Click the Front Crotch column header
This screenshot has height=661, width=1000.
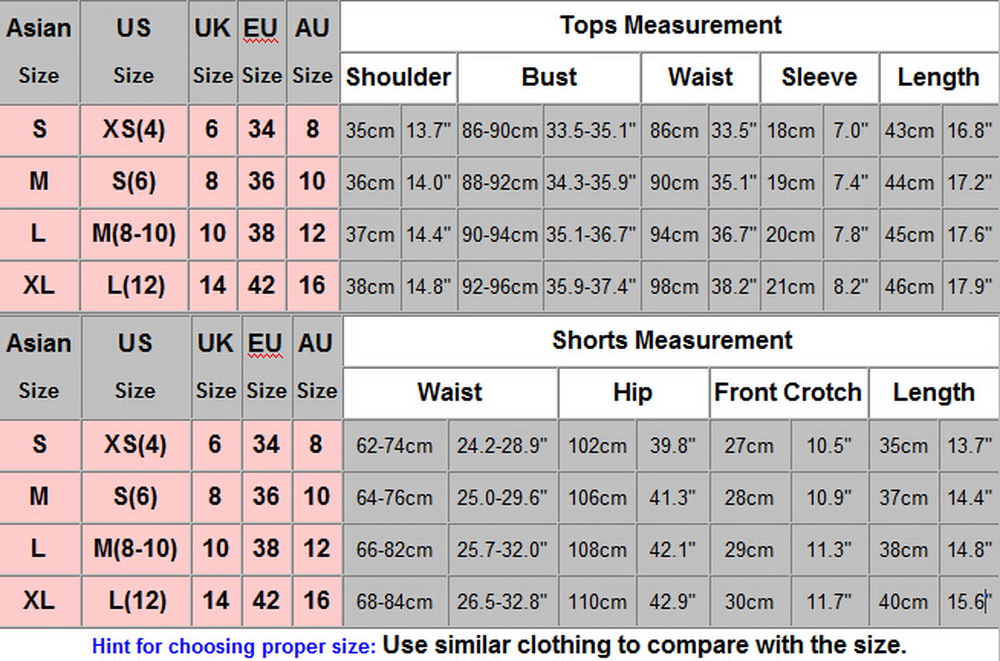tap(788, 392)
